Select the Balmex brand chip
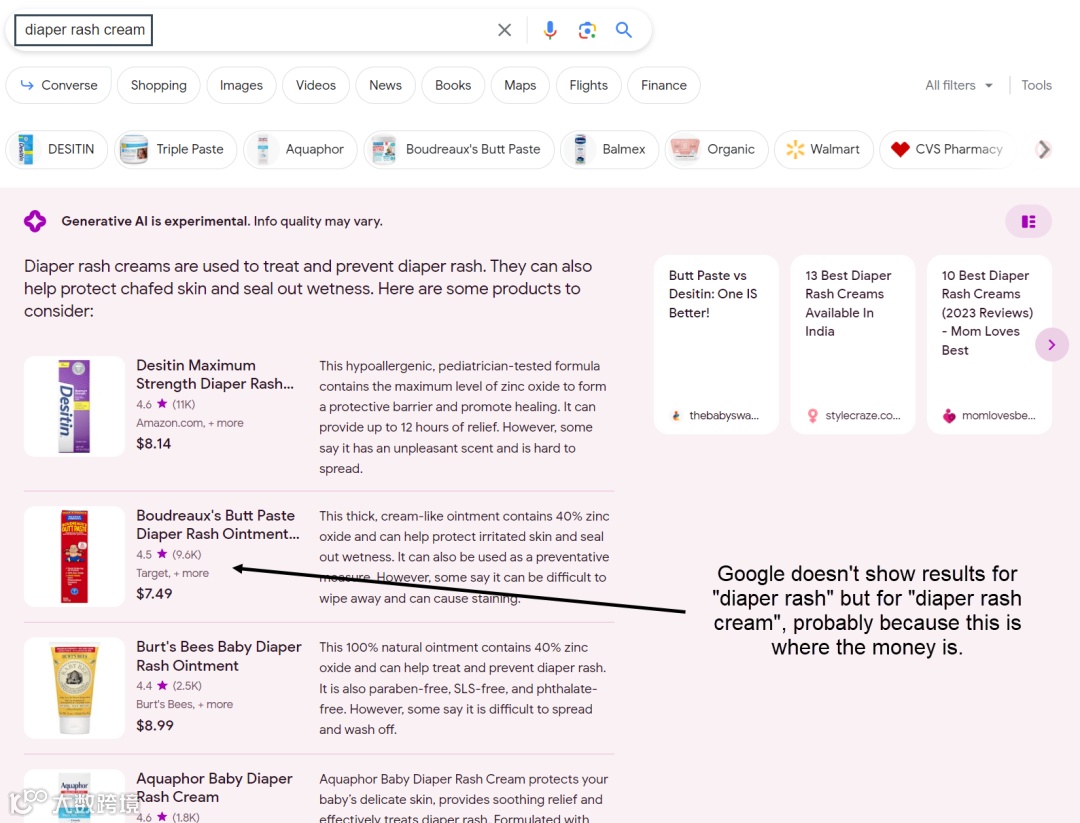The width and height of the screenshot is (1080, 823). 609,149
